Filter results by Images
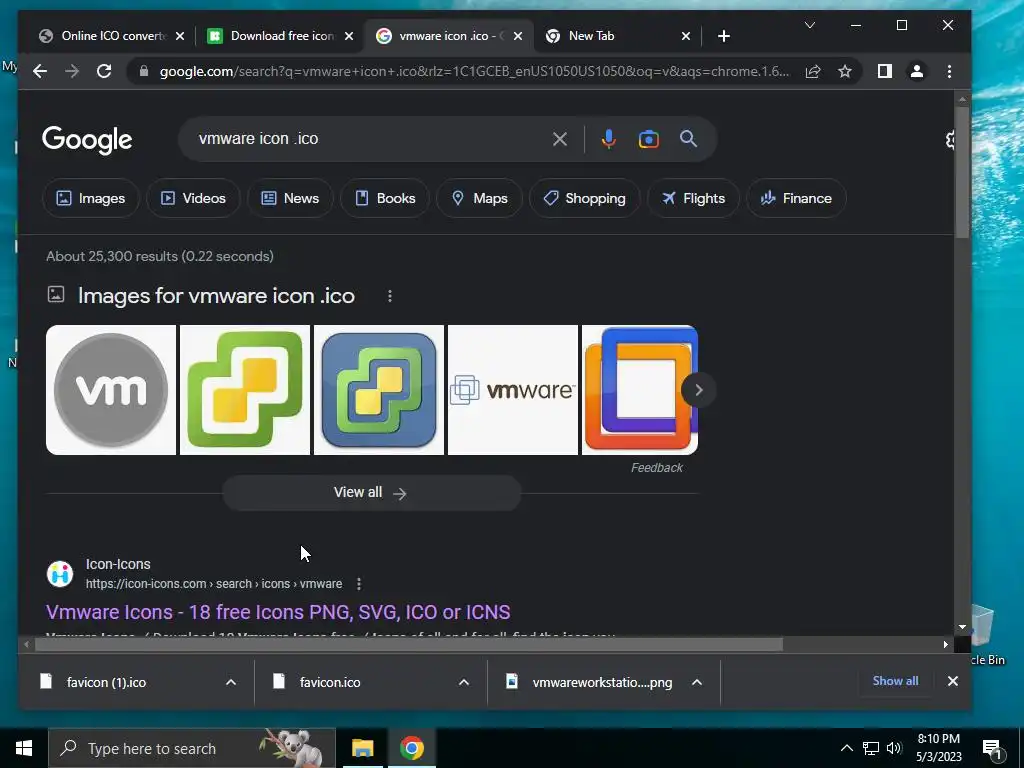This screenshot has height=768, width=1024. (x=91, y=198)
